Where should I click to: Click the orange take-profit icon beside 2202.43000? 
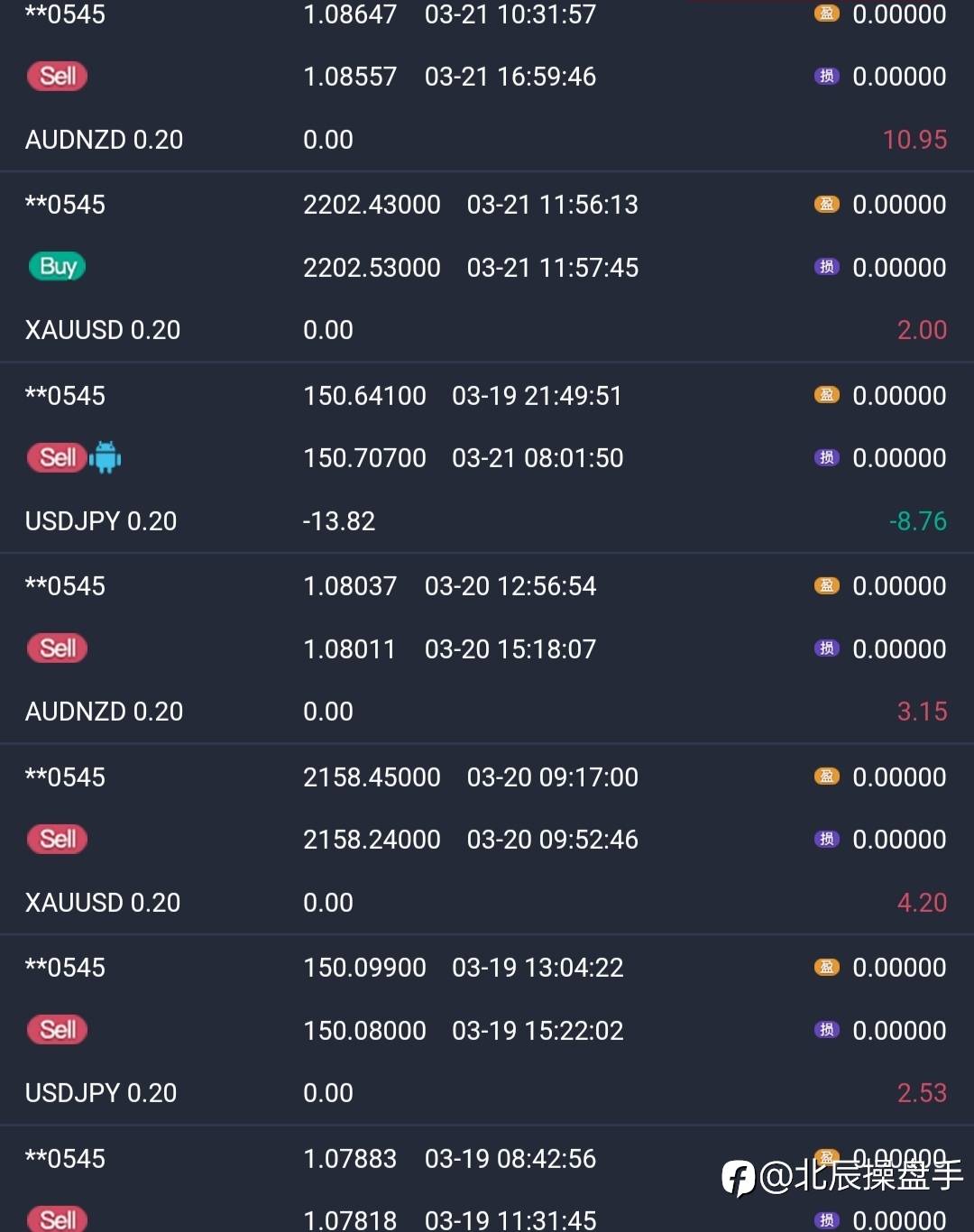[x=826, y=205]
